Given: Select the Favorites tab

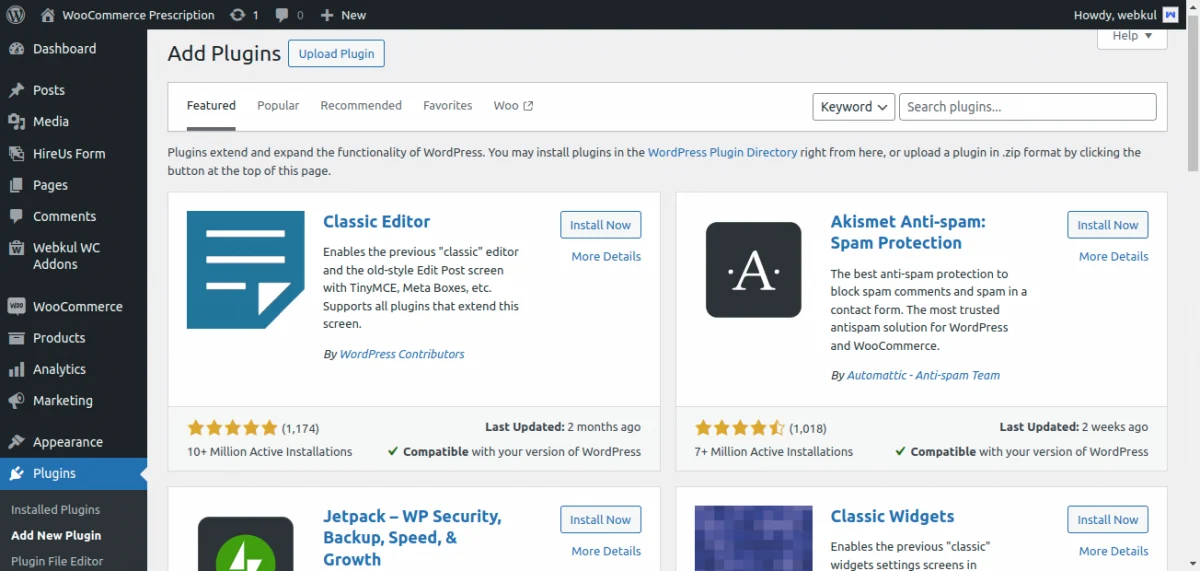Looking at the screenshot, I should (447, 106).
